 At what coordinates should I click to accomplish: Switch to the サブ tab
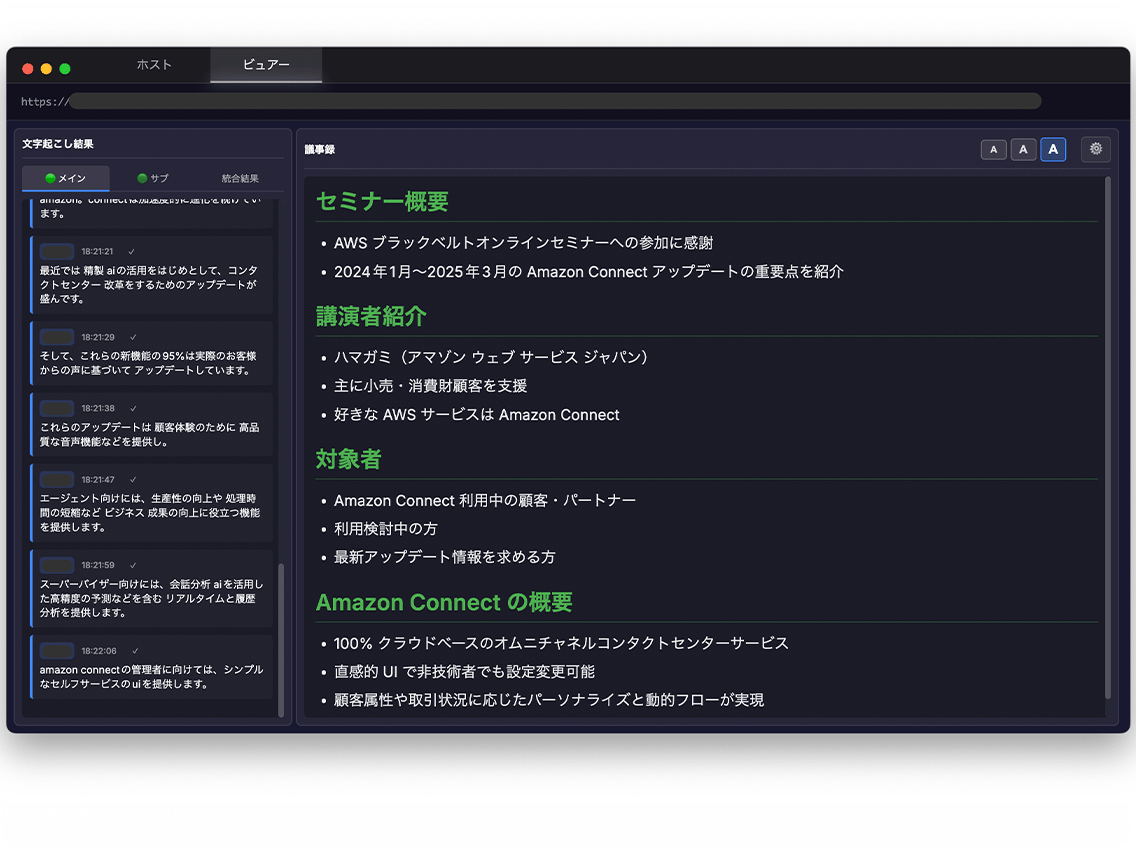pos(150,178)
